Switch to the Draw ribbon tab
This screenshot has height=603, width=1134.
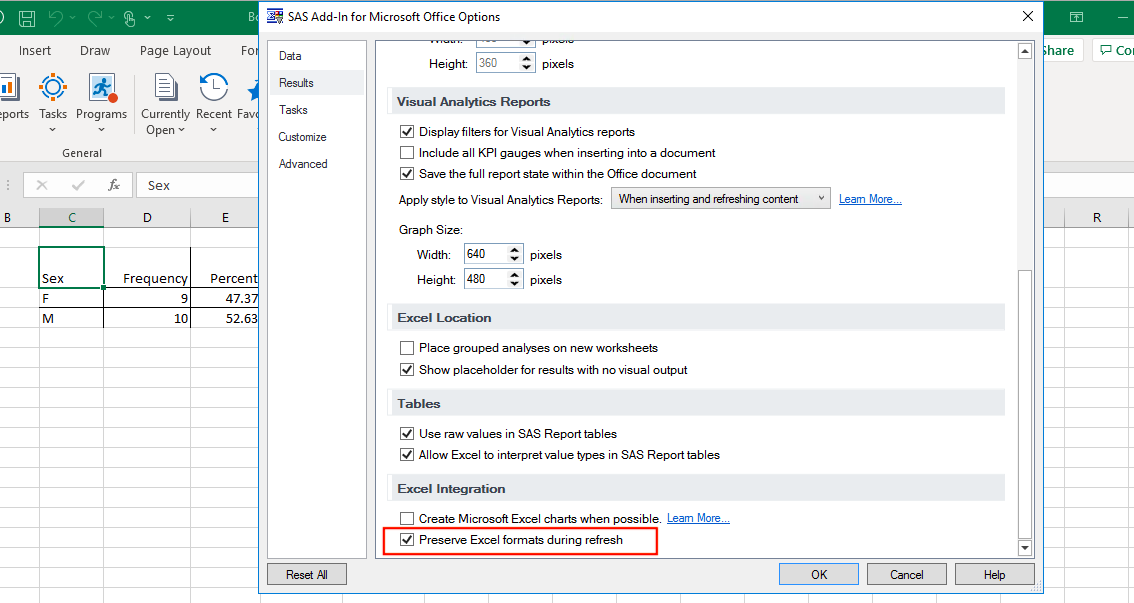[94, 50]
